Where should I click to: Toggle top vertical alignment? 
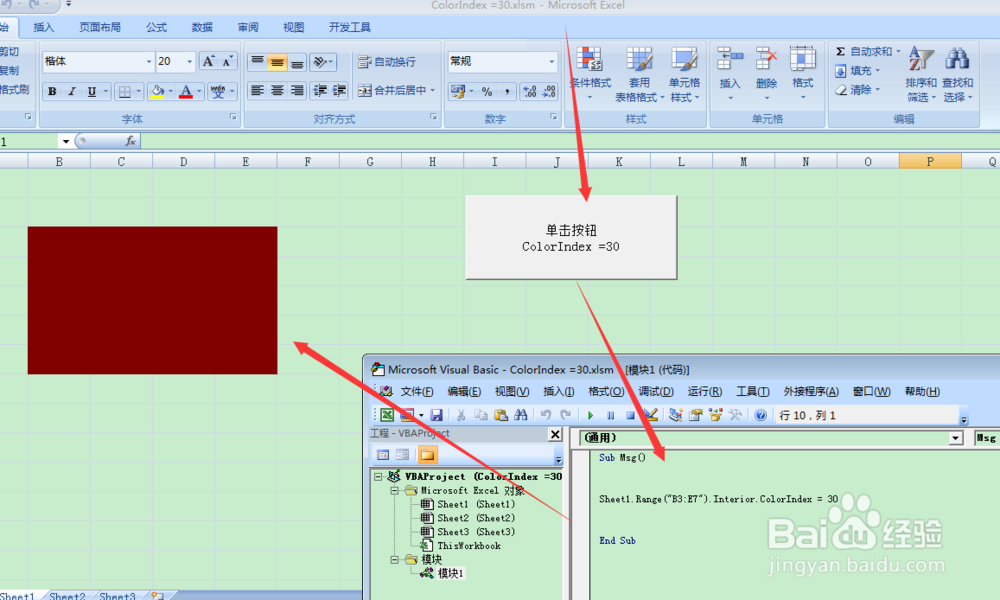(257, 62)
